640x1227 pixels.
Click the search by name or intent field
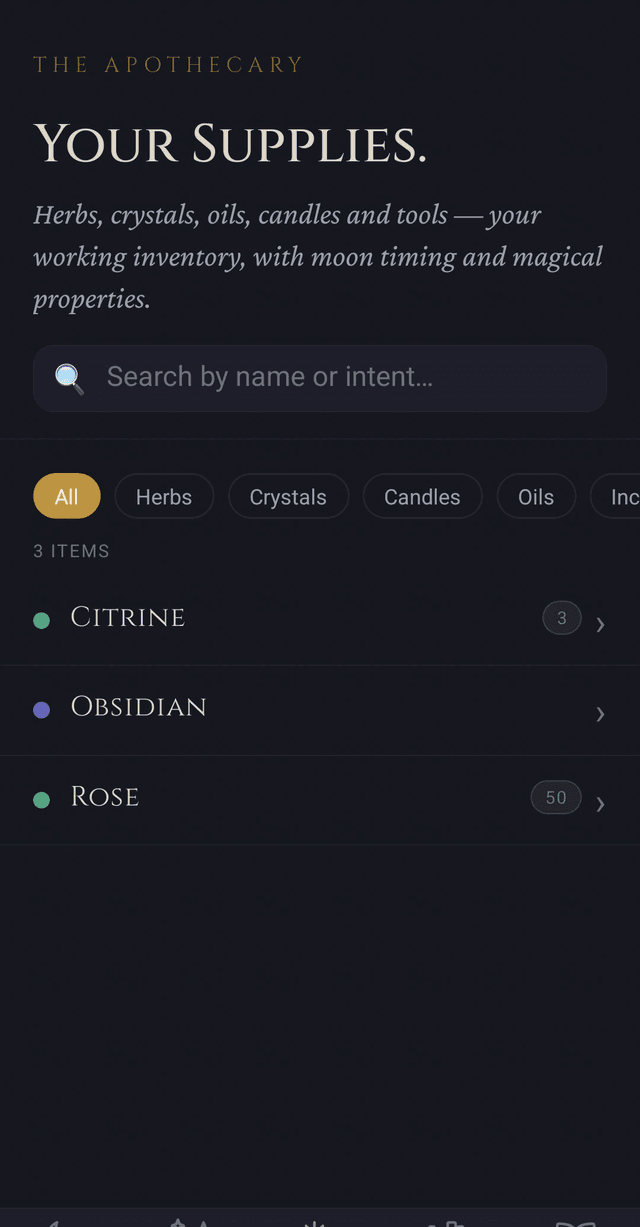(320, 378)
